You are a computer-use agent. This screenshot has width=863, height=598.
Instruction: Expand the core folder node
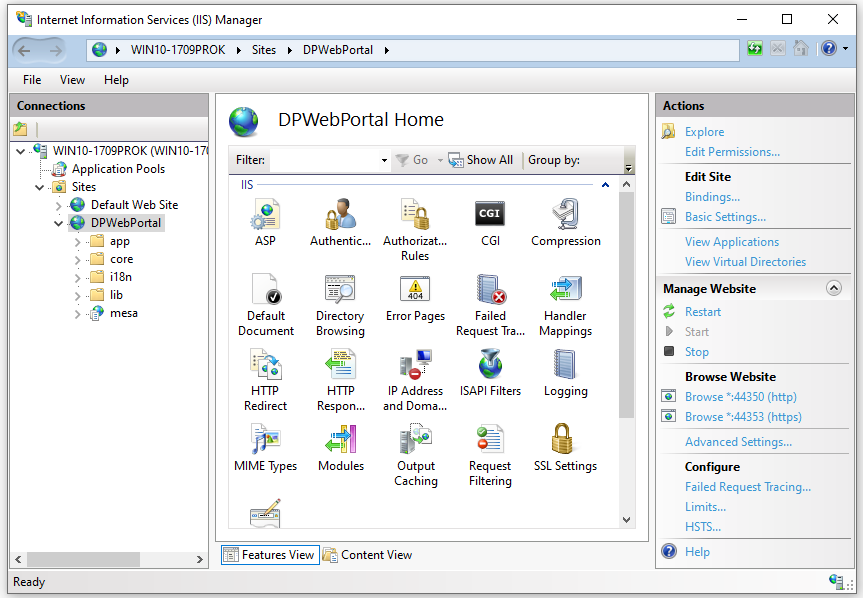click(x=77, y=260)
